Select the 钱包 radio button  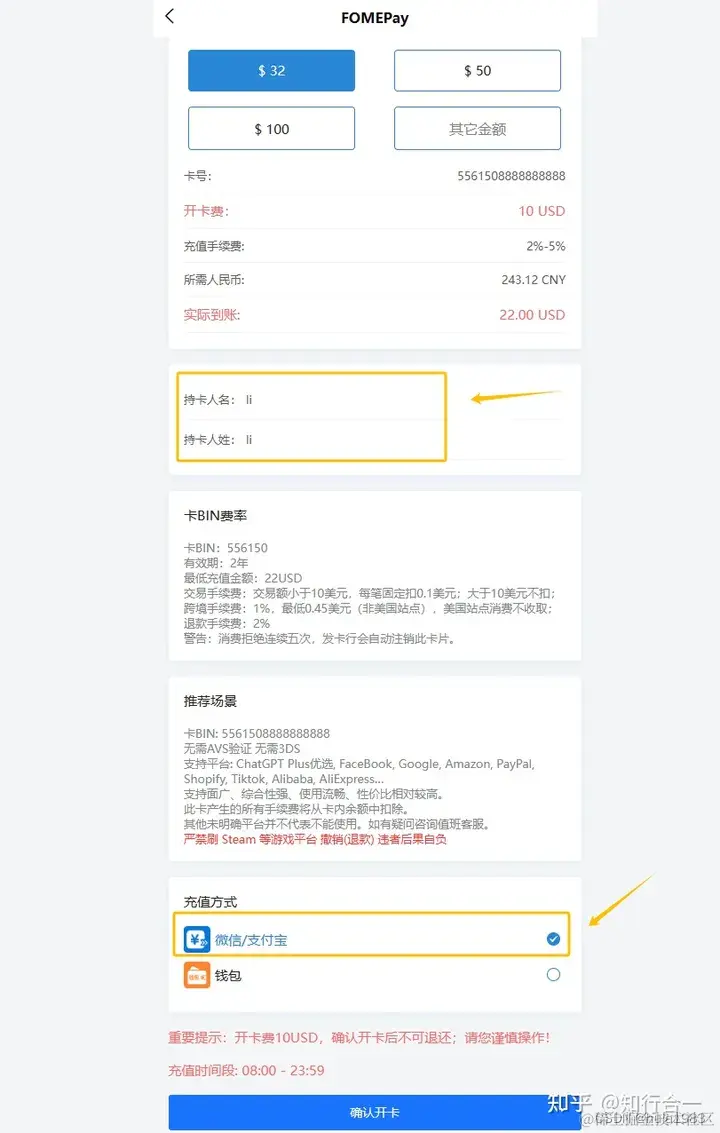[x=553, y=975]
